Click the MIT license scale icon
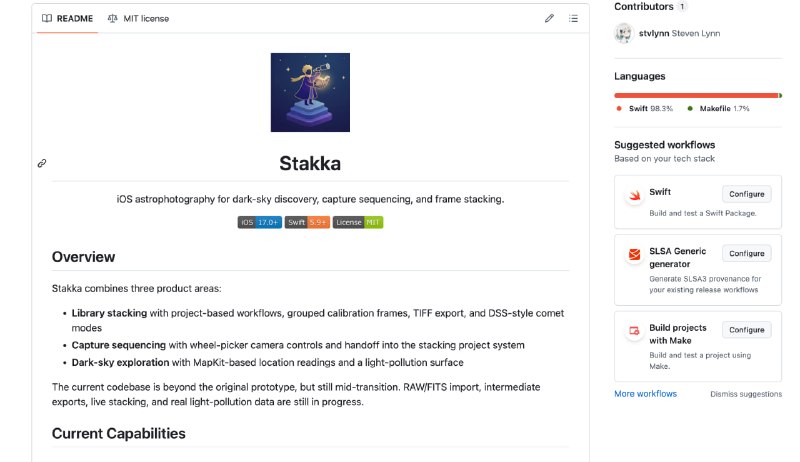800x462 pixels. tap(112, 18)
